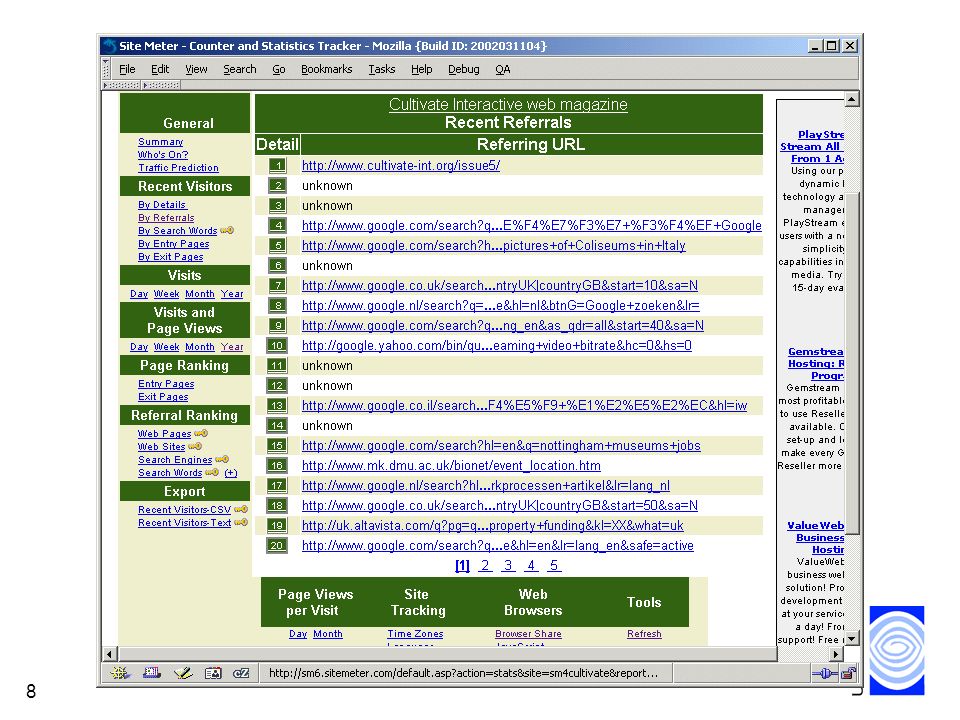
Task: Open the Bookmarks menu
Action: 326,69
